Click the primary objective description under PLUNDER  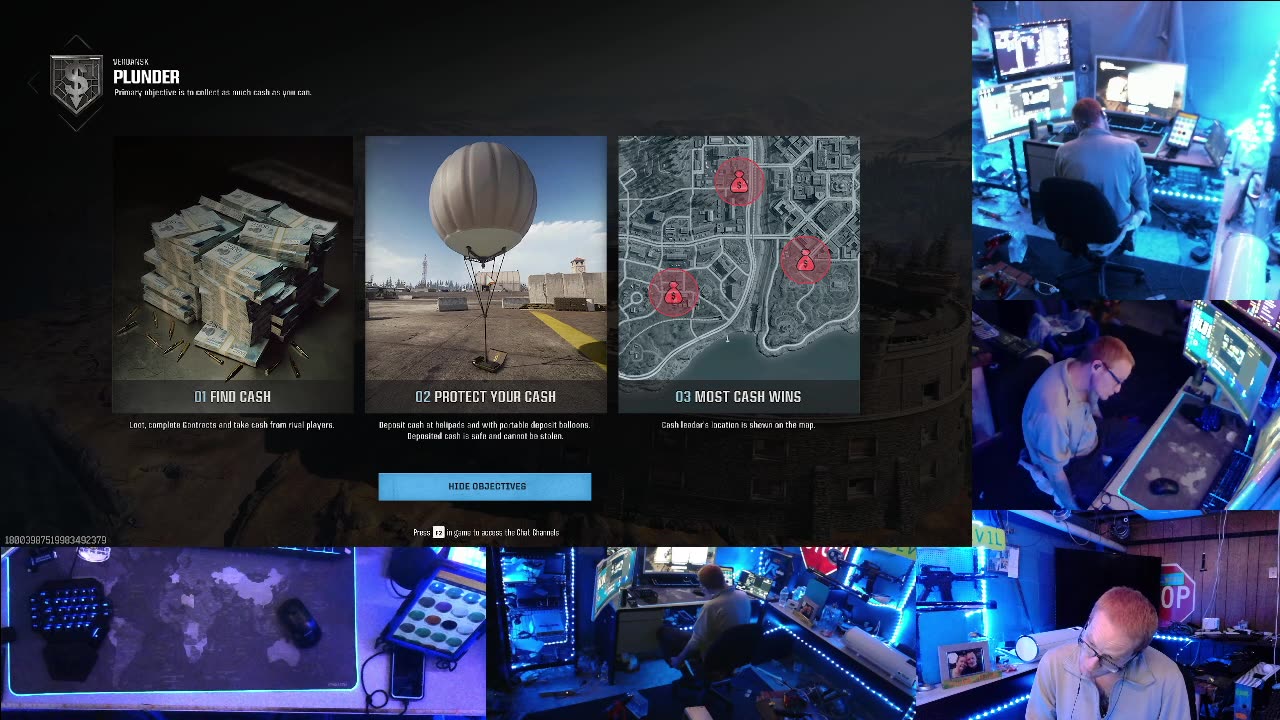[212, 92]
